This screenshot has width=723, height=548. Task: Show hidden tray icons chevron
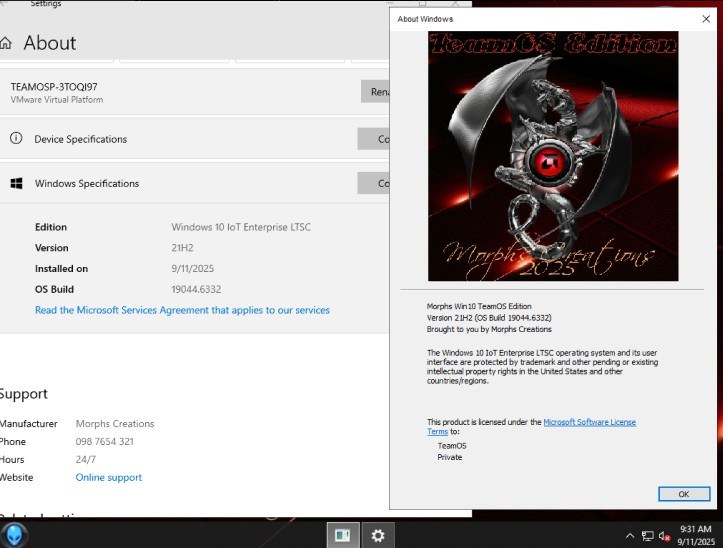629,536
